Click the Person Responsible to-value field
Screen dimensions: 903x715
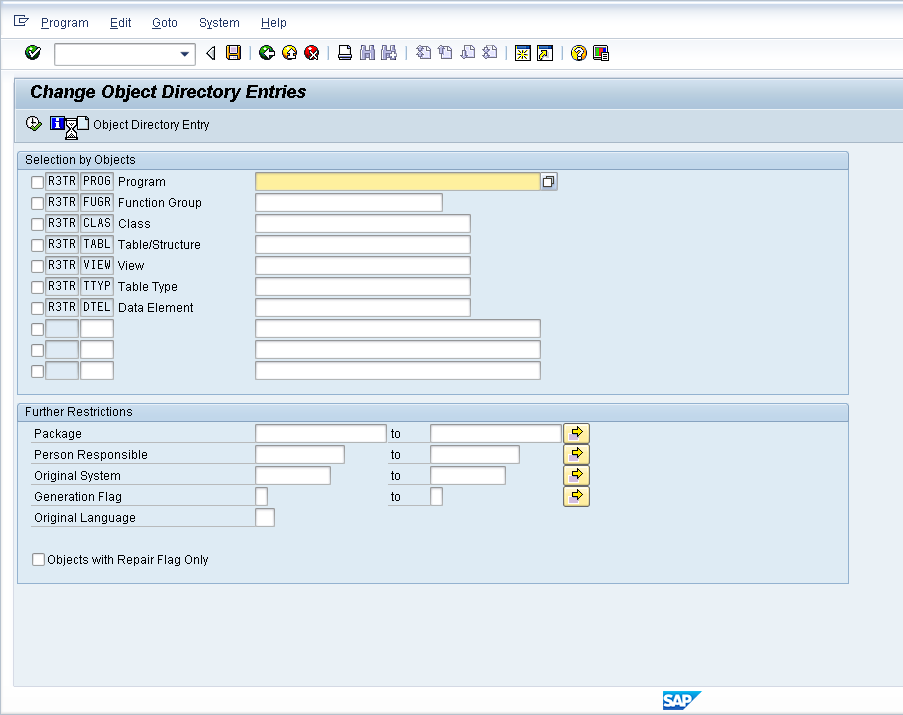pyautogui.click(x=475, y=454)
